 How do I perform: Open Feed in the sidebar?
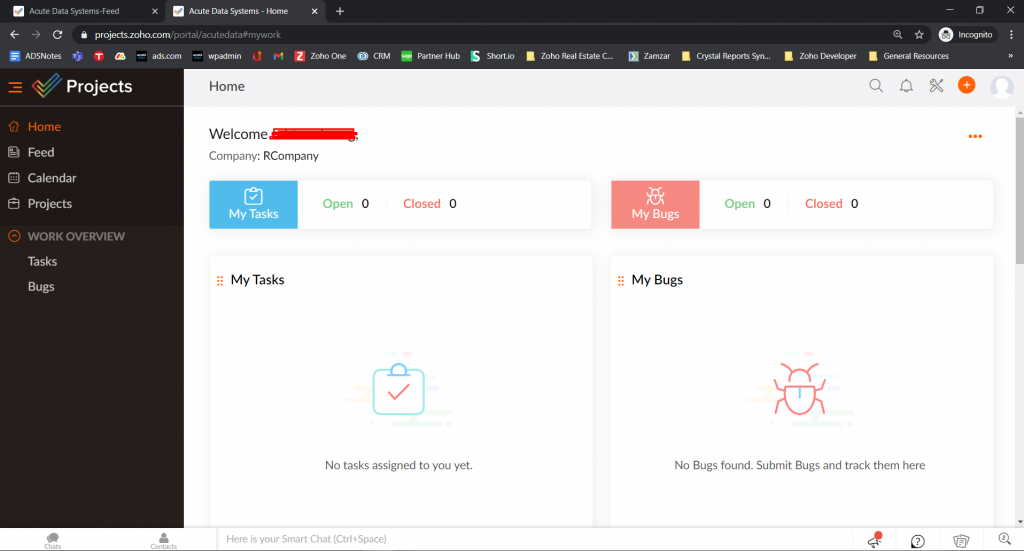pyautogui.click(x=40, y=152)
